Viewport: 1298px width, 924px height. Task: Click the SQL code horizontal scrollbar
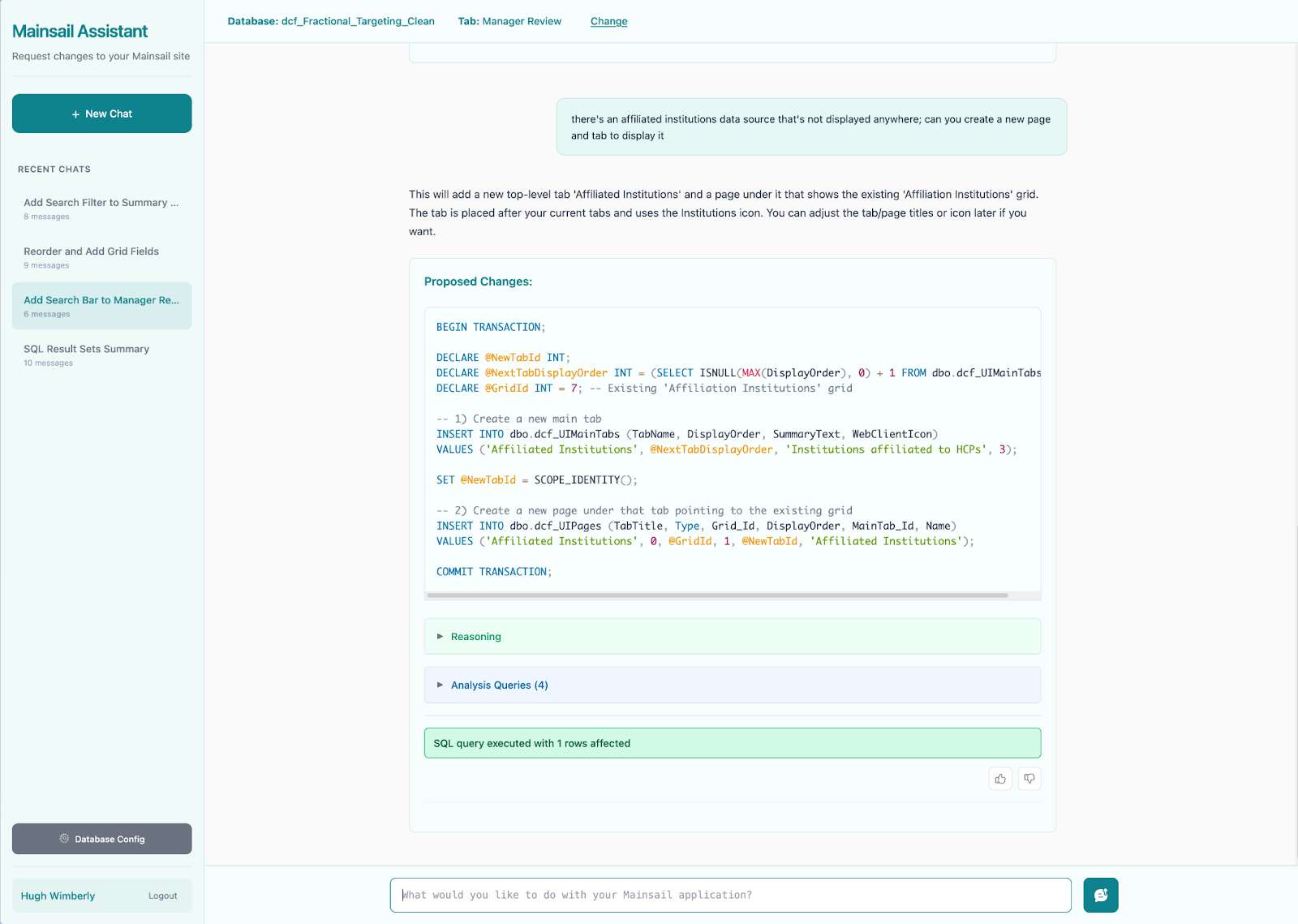coord(717,595)
